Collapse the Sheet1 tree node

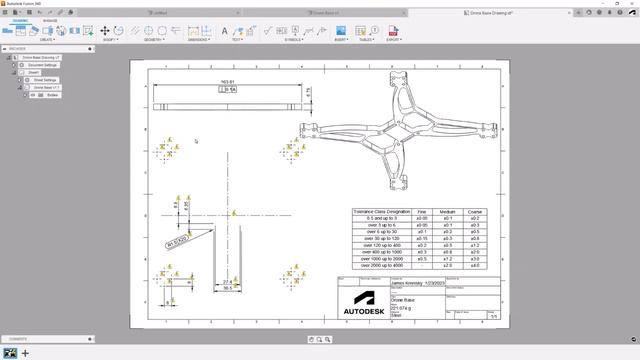pyautogui.click(x=14, y=73)
